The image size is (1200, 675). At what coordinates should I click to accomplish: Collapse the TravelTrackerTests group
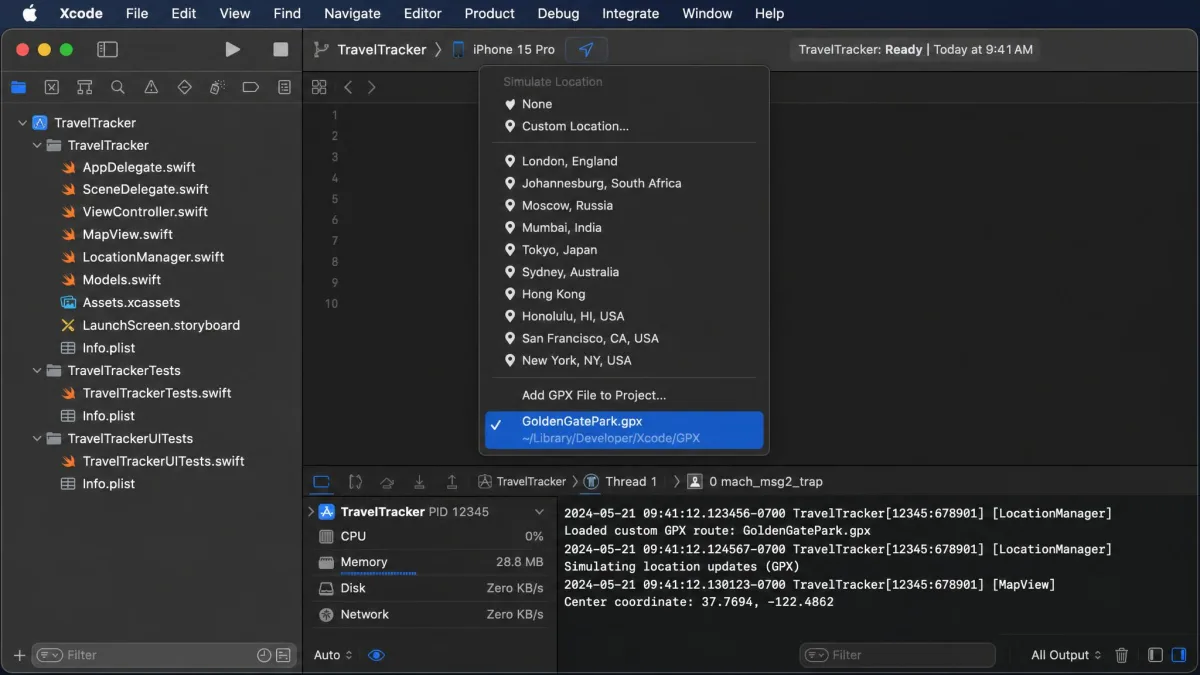coord(37,371)
